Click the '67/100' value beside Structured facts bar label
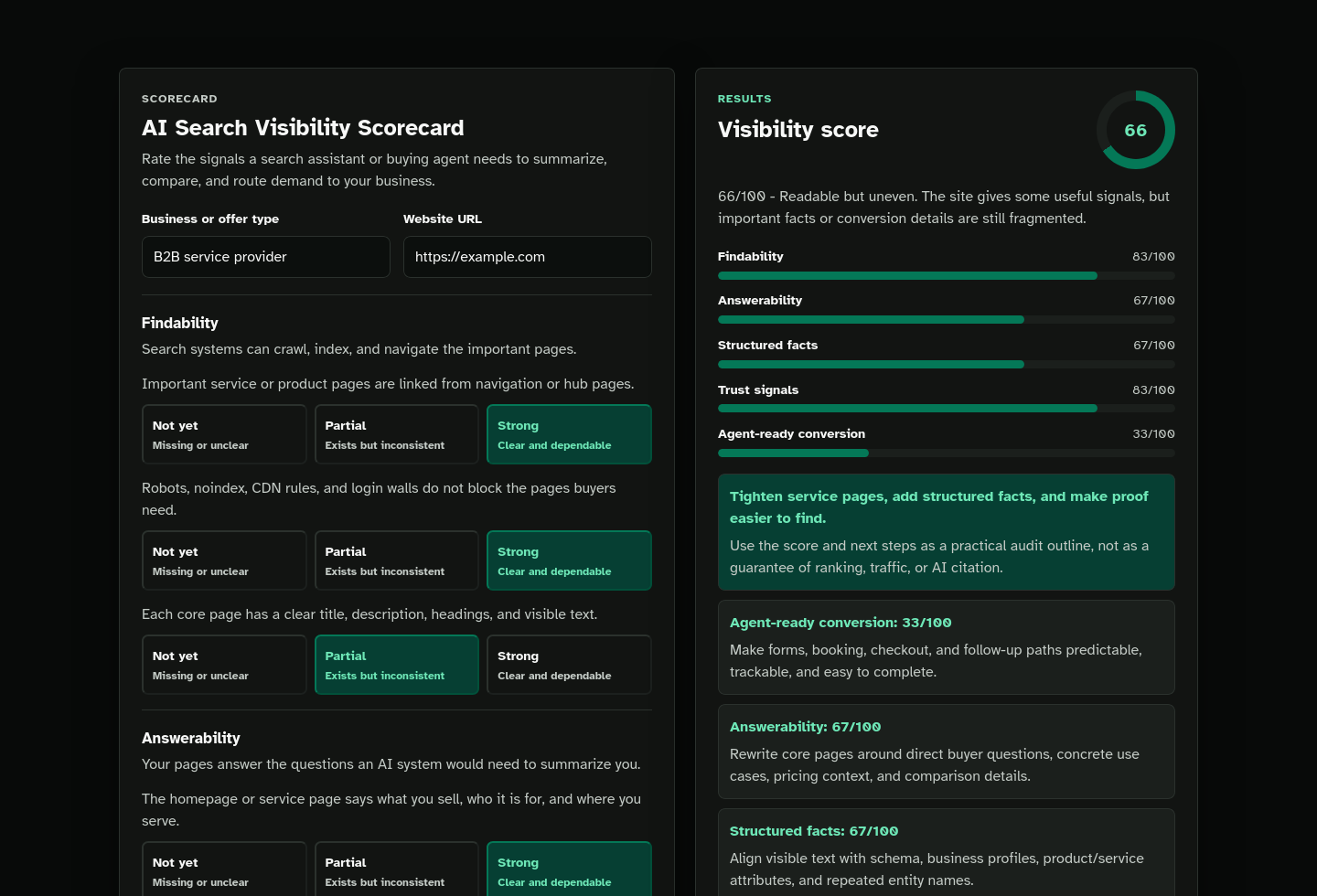This screenshot has width=1317, height=896. pyautogui.click(x=1153, y=346)
